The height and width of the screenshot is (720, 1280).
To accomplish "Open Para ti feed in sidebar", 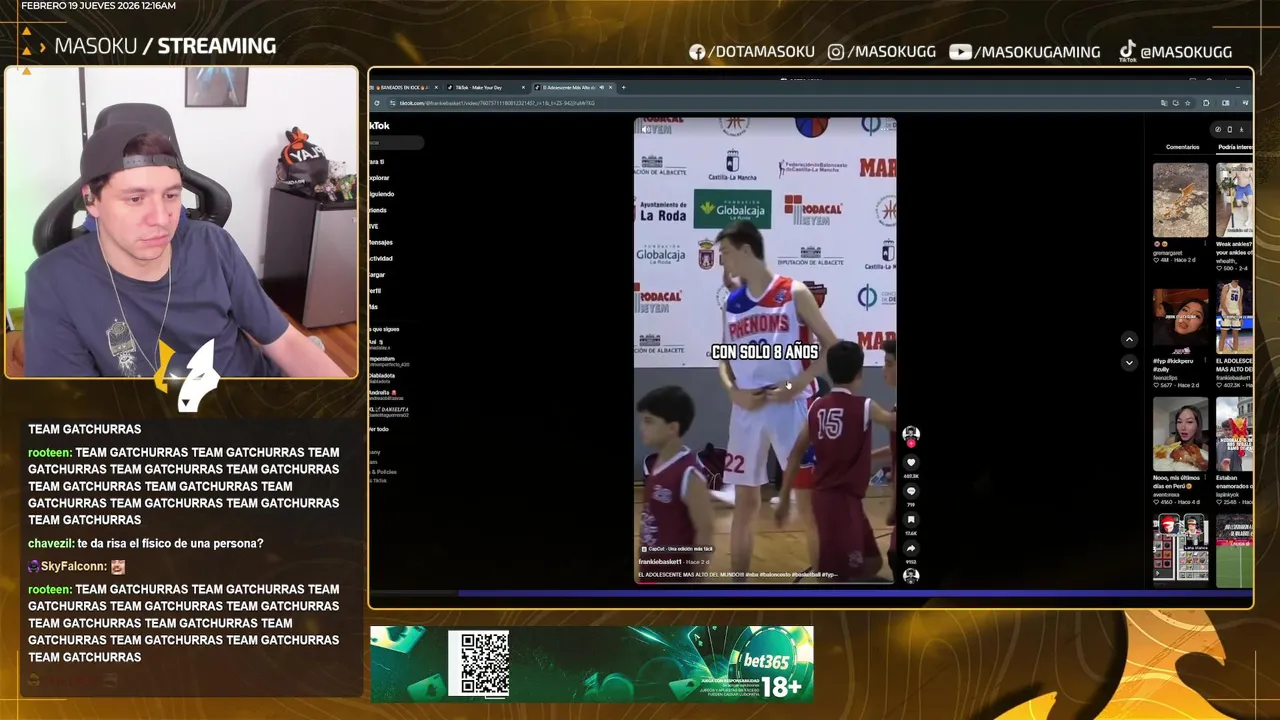I will (x=377, y=161).
